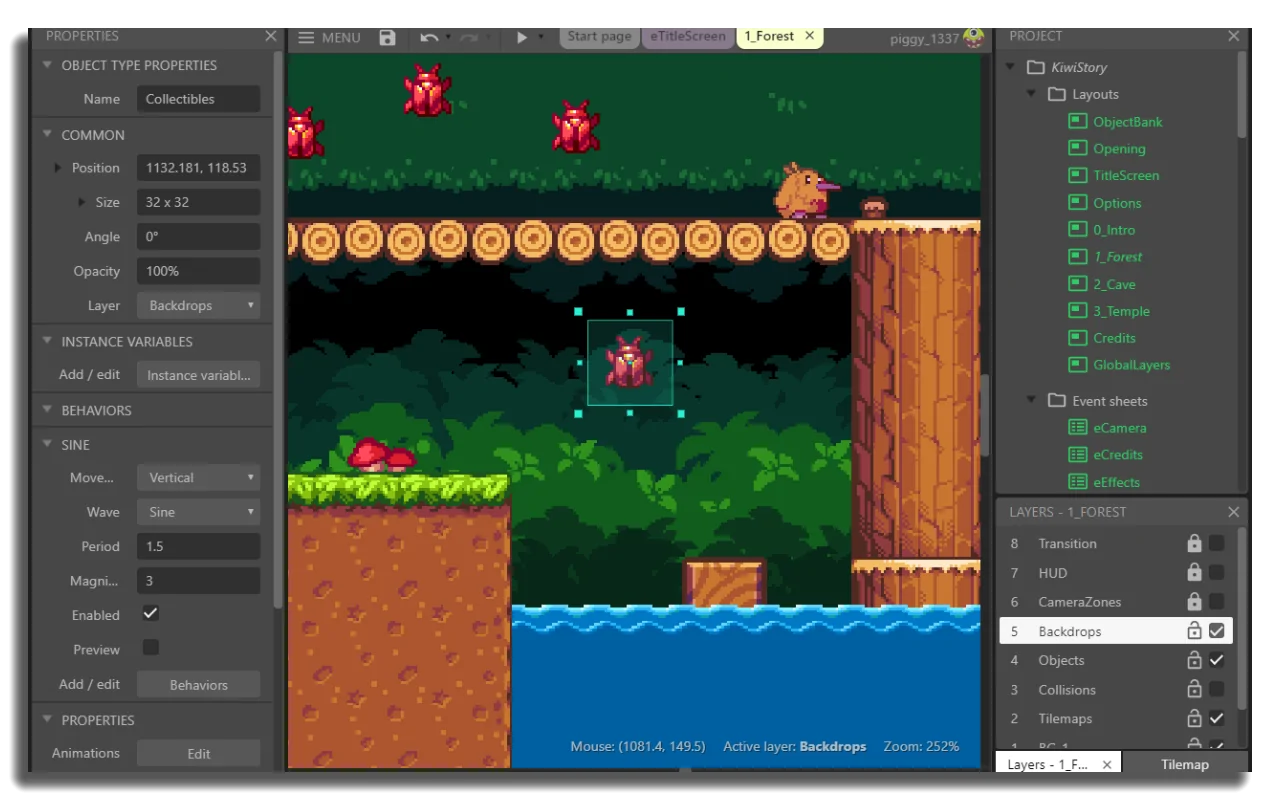The width and height of the screenshot is (1280, 800).
Task: Click the eCamera event sheet icon
Action: tap(1077, 427)
